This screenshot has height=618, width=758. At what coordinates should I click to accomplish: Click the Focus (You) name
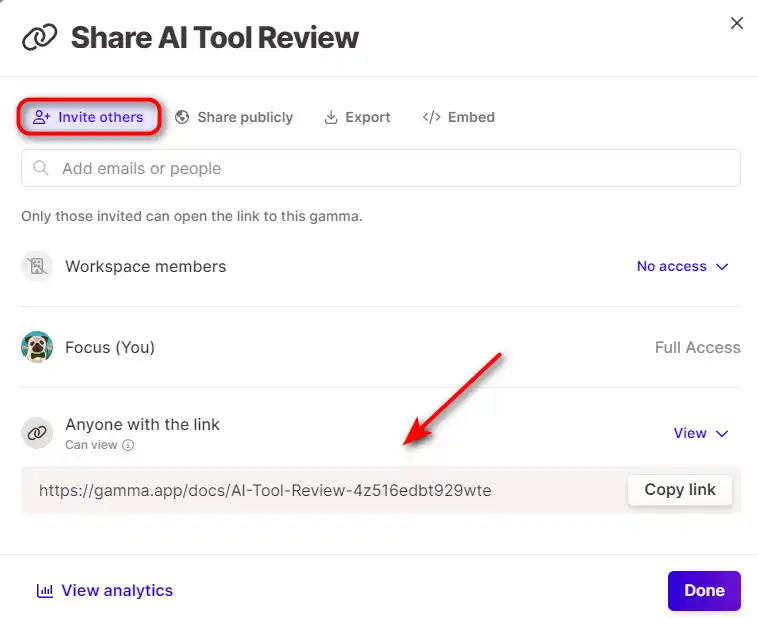pyautogui.click(x=110, y=347)
